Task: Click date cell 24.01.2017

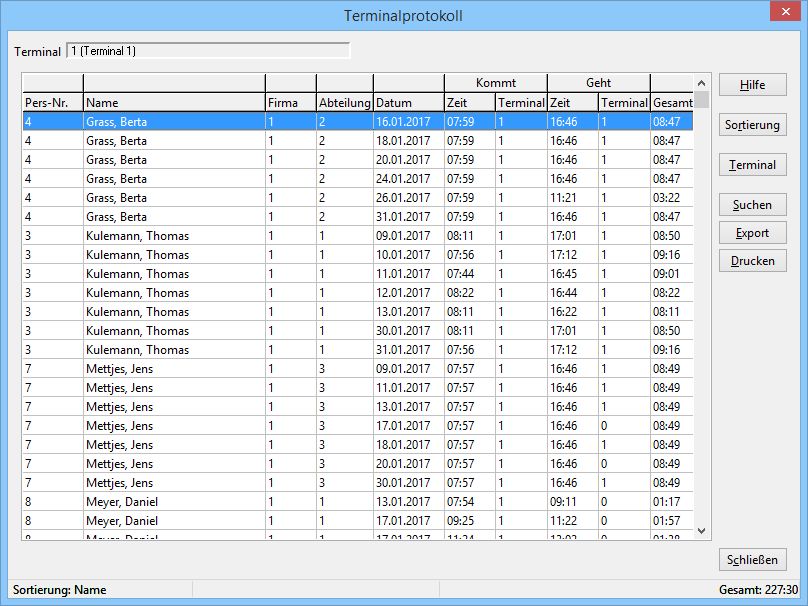Action: (x=409, y=179)
